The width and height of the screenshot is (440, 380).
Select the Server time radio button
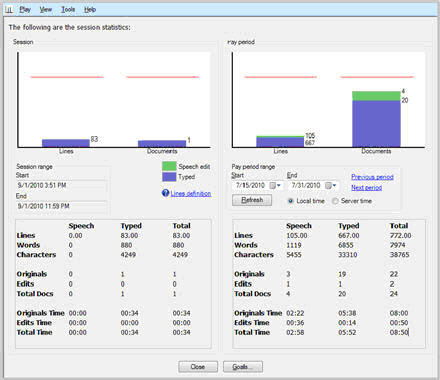pos(335,201)
